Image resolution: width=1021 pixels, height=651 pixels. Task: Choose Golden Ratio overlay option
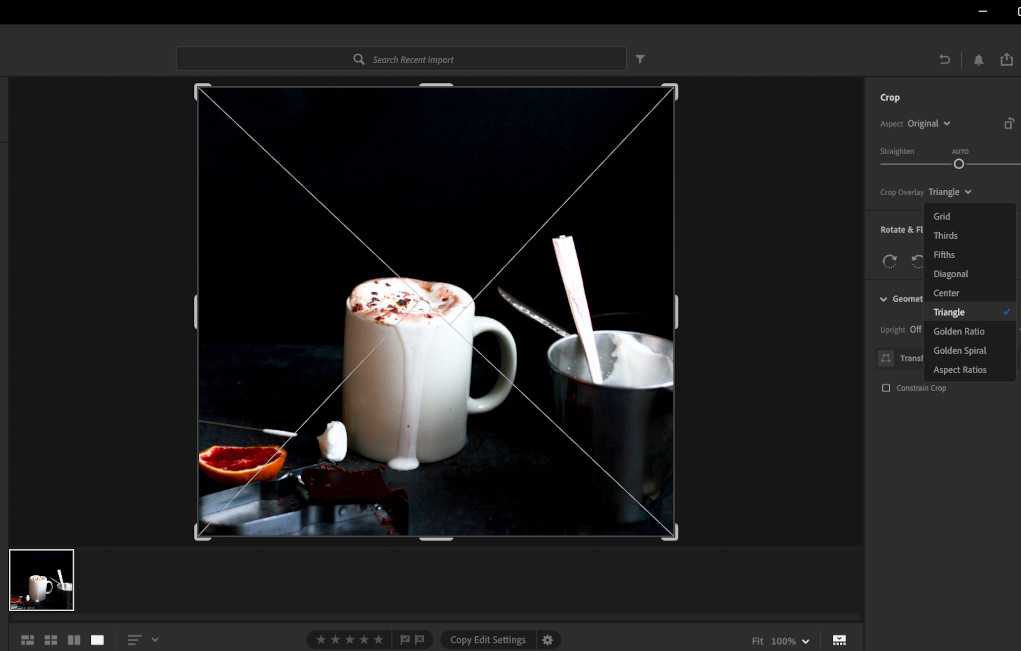coord(958,332)
